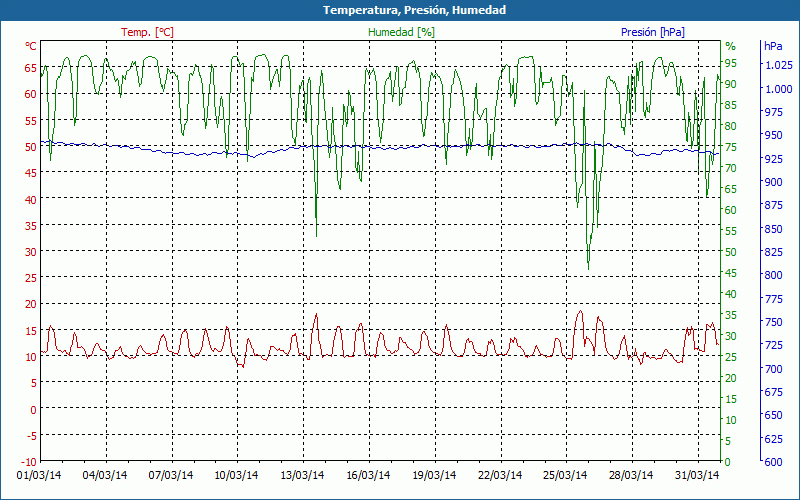Click the blue pressure axis value 750

pyautogui.click(x=773, y=322)
